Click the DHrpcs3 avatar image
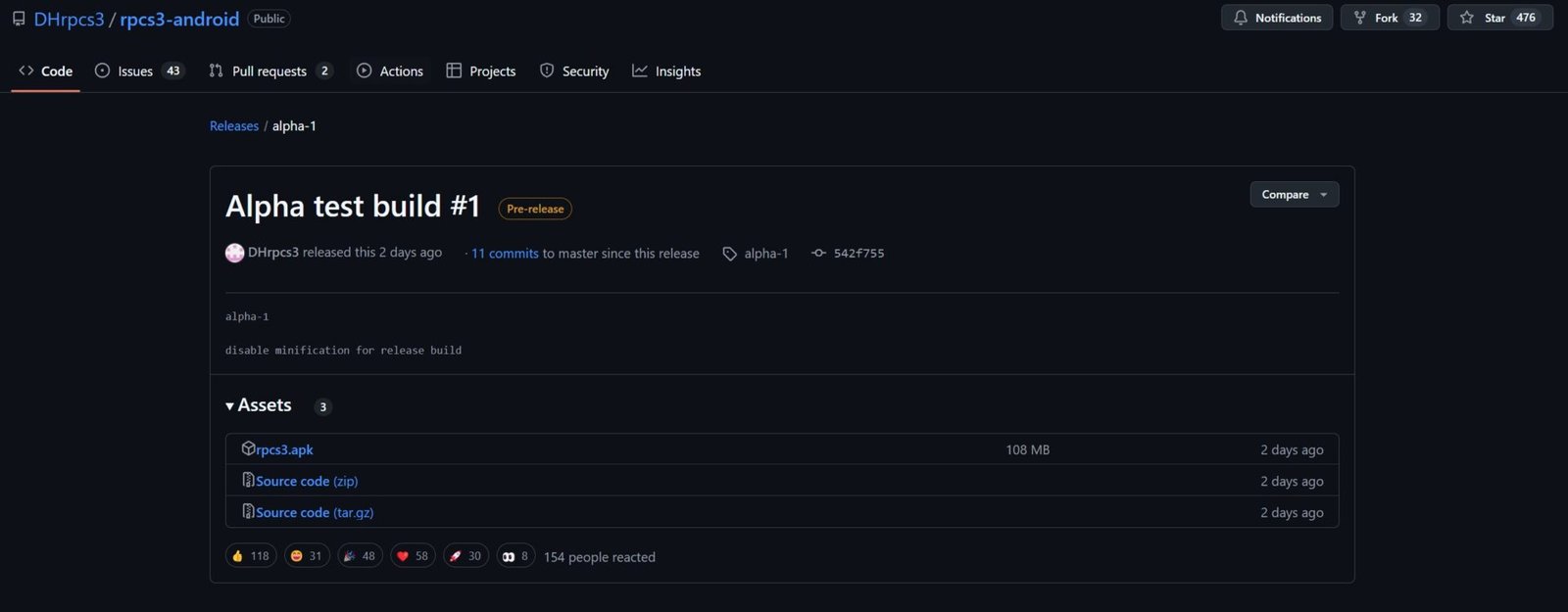The height and width of the screenshot is (612, 1568). (234, 253)
